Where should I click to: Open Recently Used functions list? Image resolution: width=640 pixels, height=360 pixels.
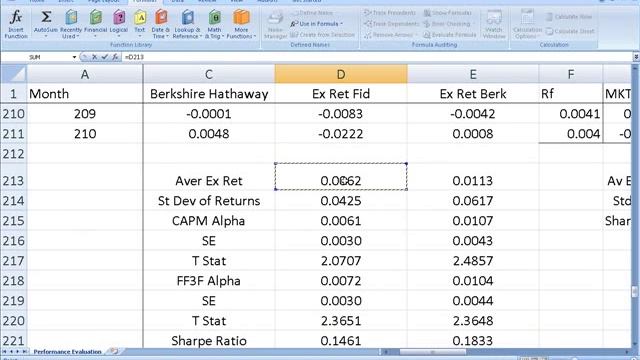tap(71, 24)
